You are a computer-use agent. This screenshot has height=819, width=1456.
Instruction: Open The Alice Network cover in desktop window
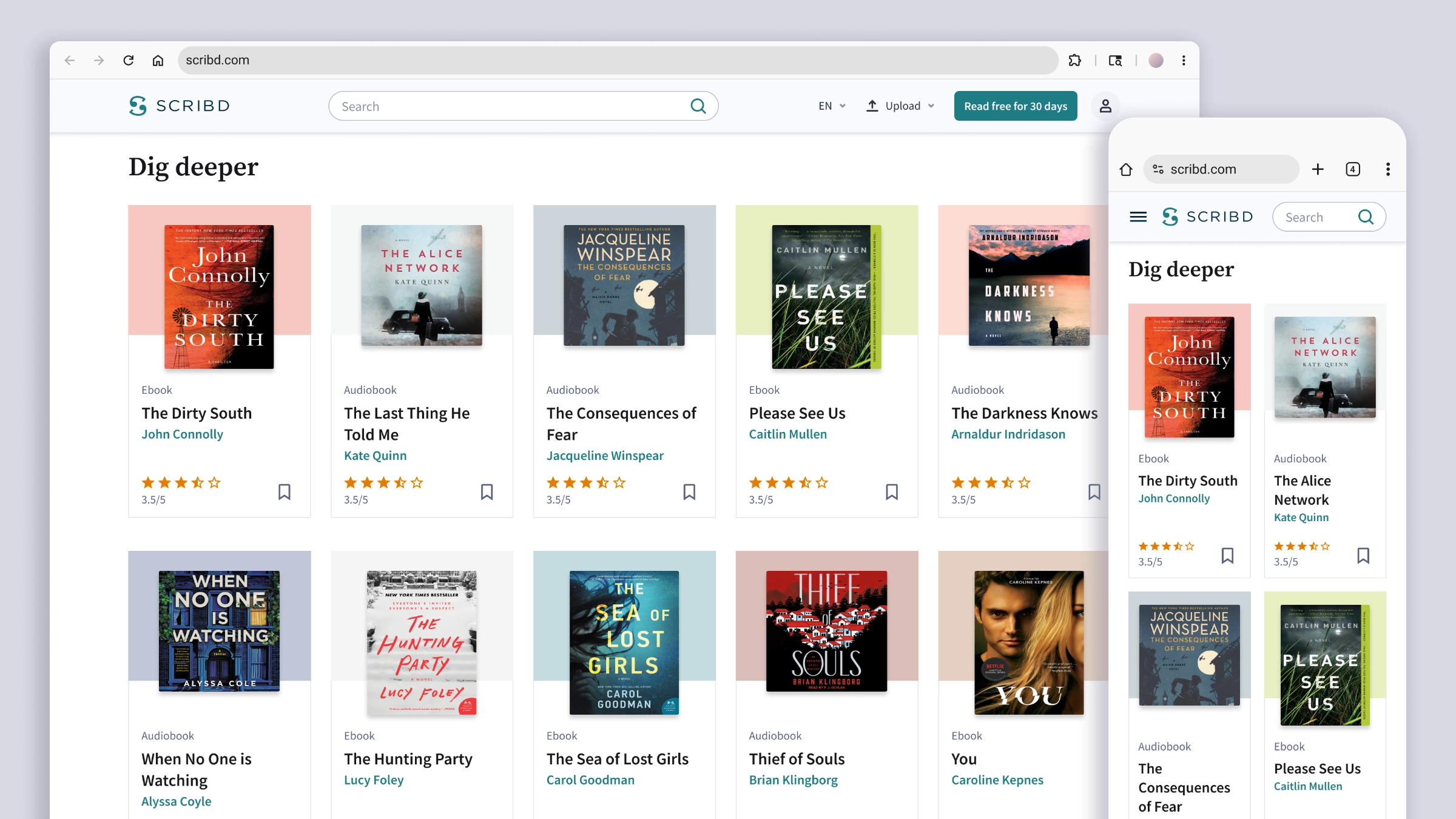pyautogui.click(x=422, y=285)
